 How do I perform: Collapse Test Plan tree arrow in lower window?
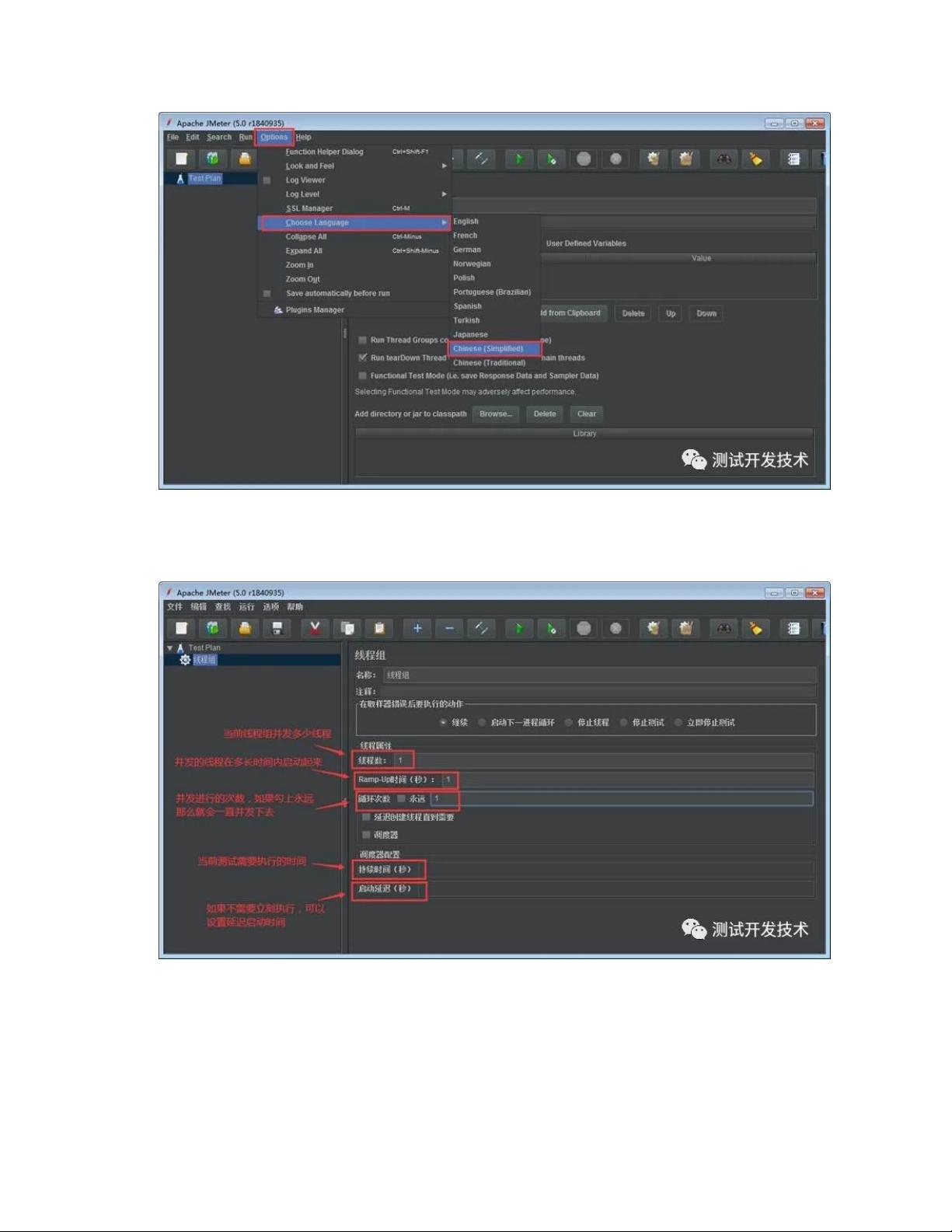coord(169,647)
